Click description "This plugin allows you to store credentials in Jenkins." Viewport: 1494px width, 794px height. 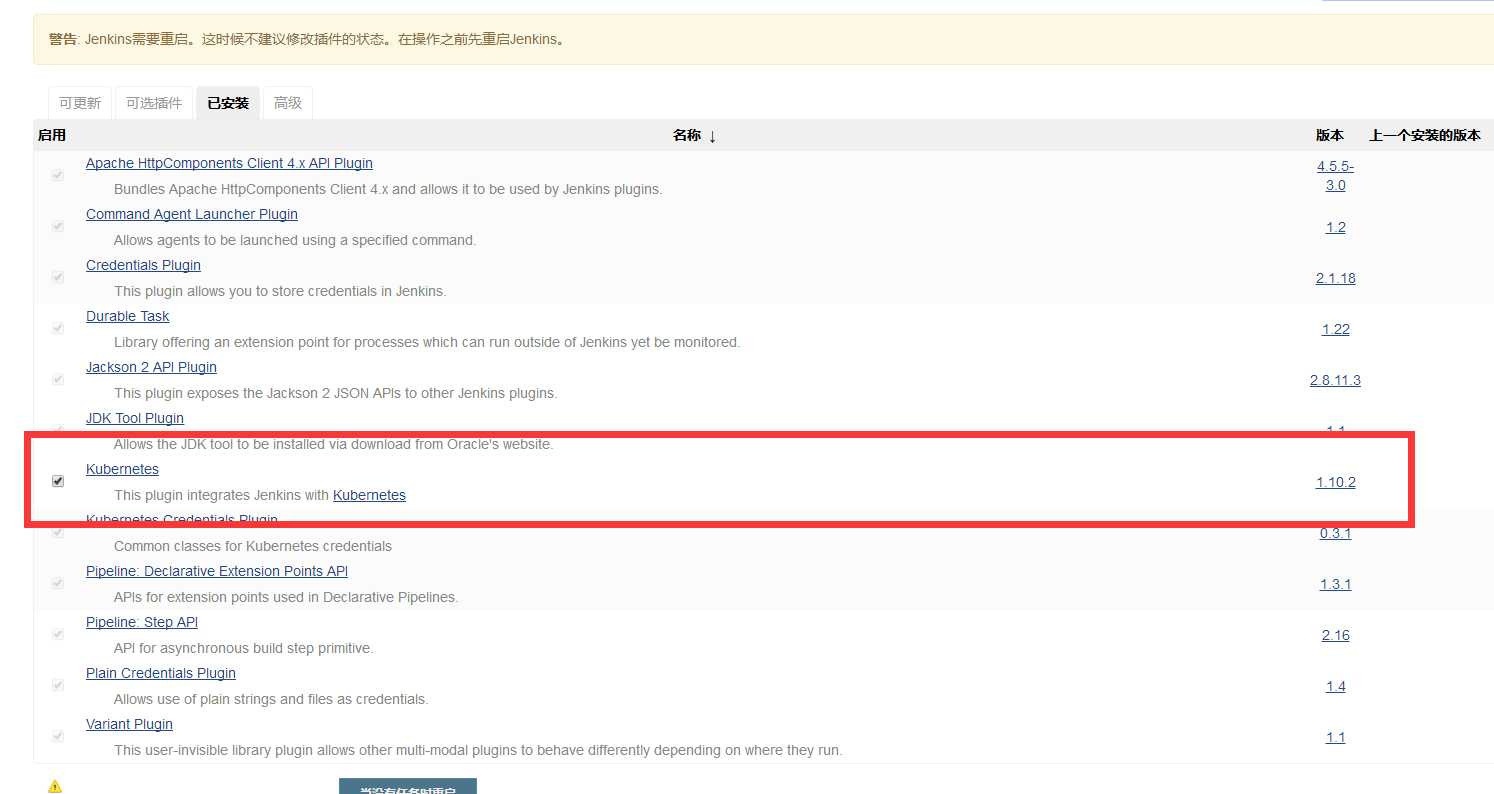pyautogui.click(x=280, y=291)
